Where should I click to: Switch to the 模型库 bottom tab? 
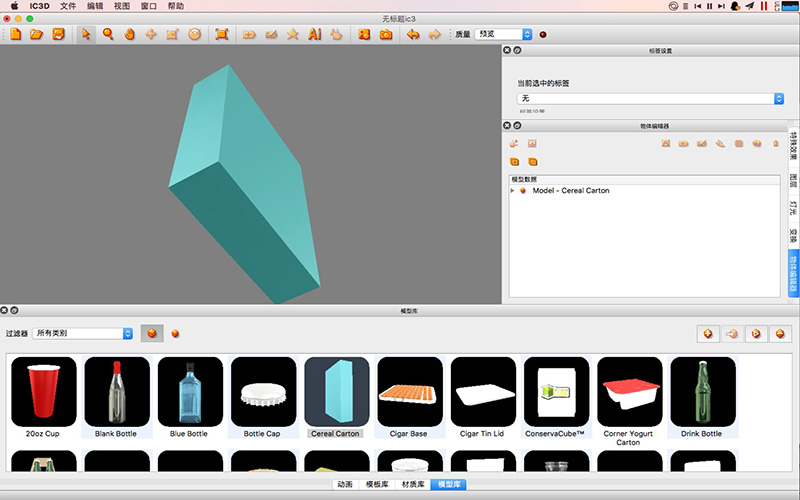pos(449,484)
